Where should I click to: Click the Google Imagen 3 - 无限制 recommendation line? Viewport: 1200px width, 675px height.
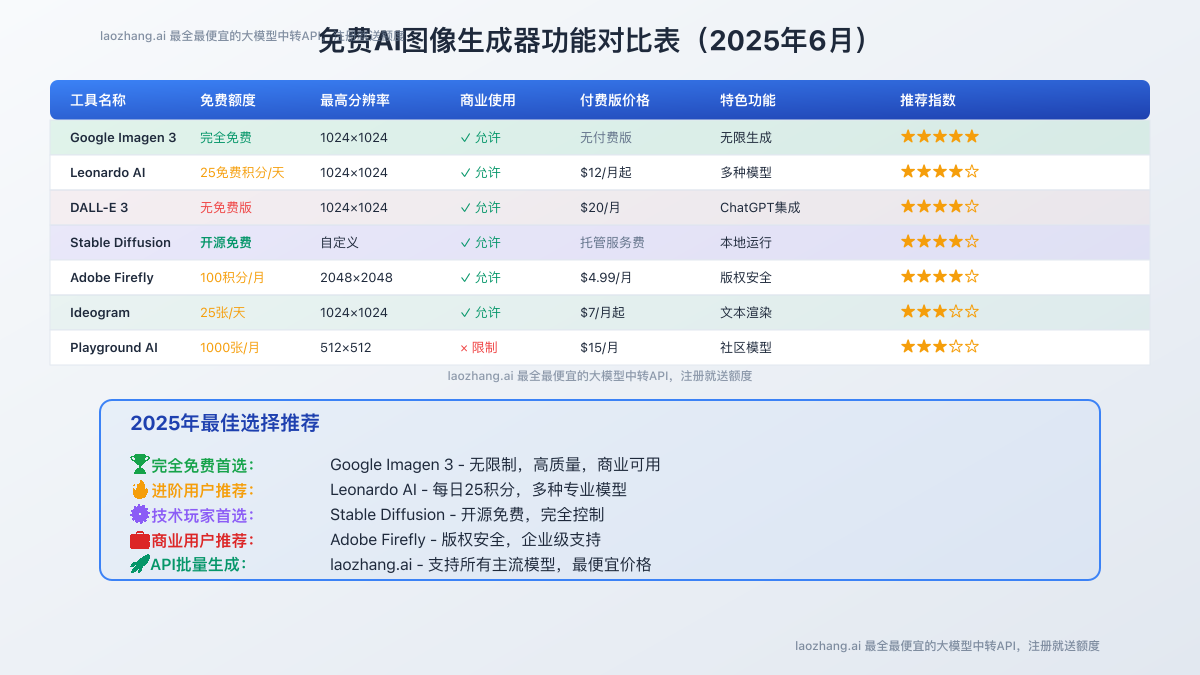(495, 464)
